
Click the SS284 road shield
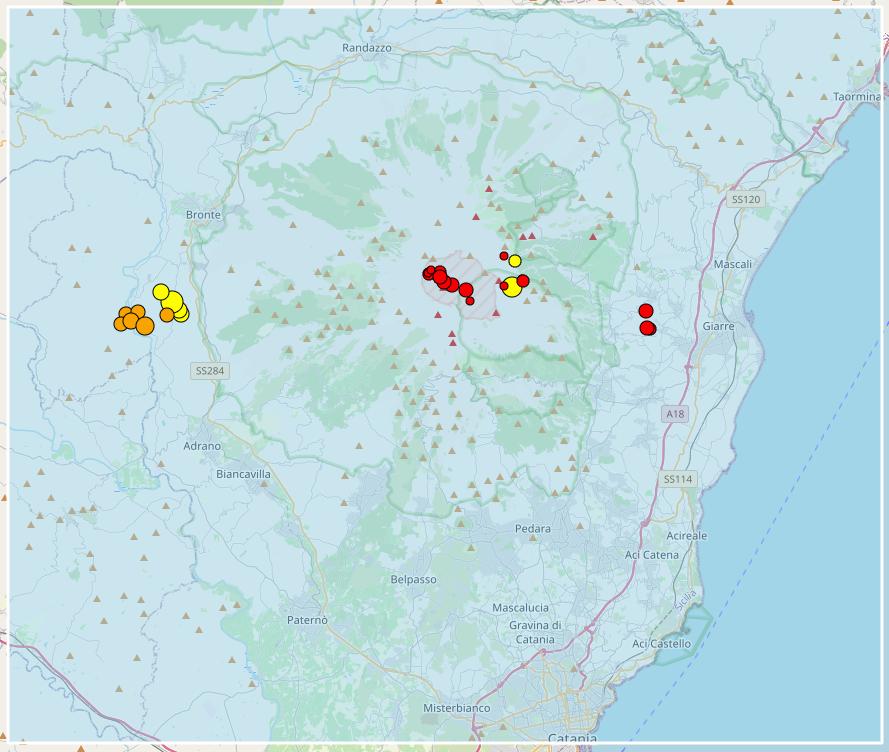[x=210, y=371]
